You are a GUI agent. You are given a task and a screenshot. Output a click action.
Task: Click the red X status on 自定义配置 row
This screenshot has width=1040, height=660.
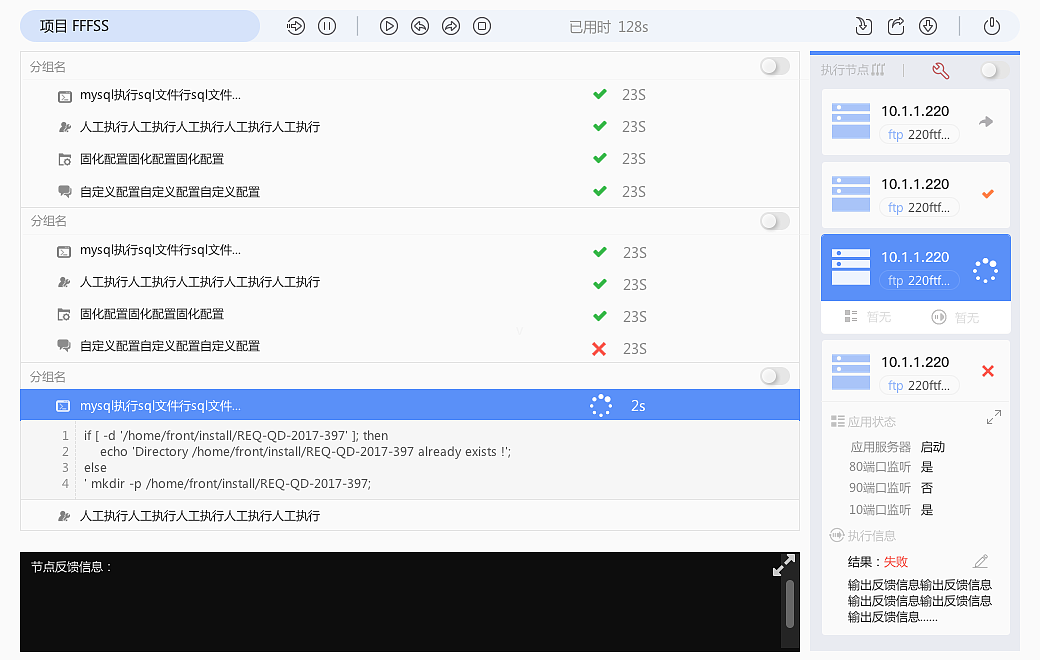tap(599, 348)
